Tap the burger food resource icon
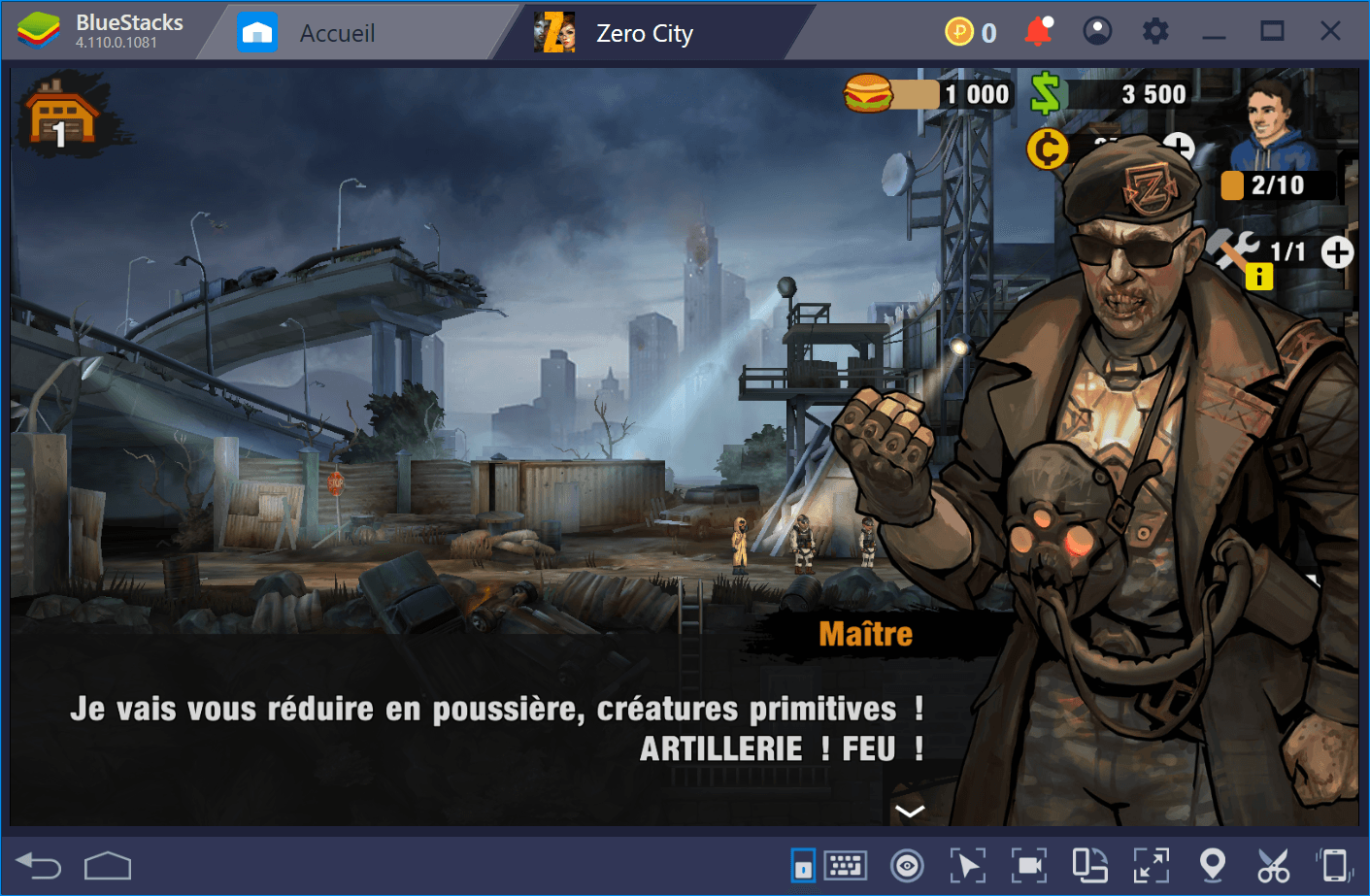This screenshot has height=896, width=1370. (868, 93)
